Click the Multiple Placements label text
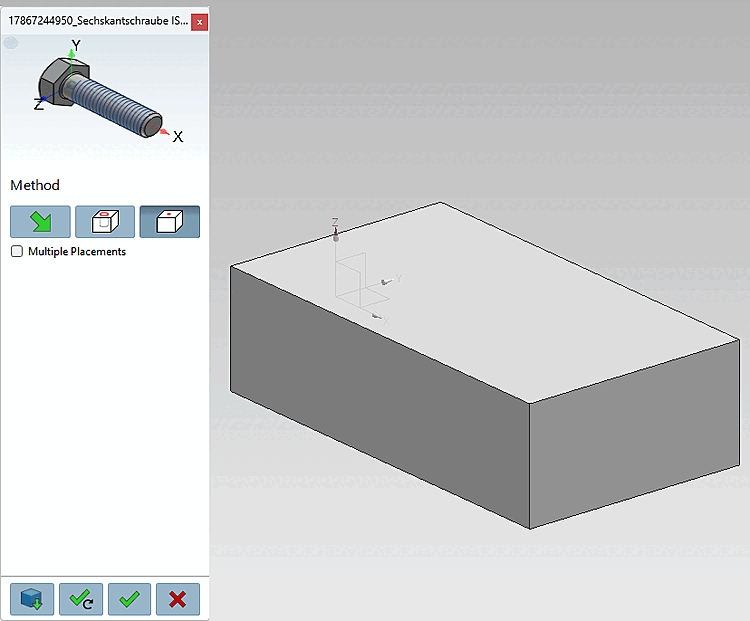This screenshot has height=621, width=750. coord(77,251)
